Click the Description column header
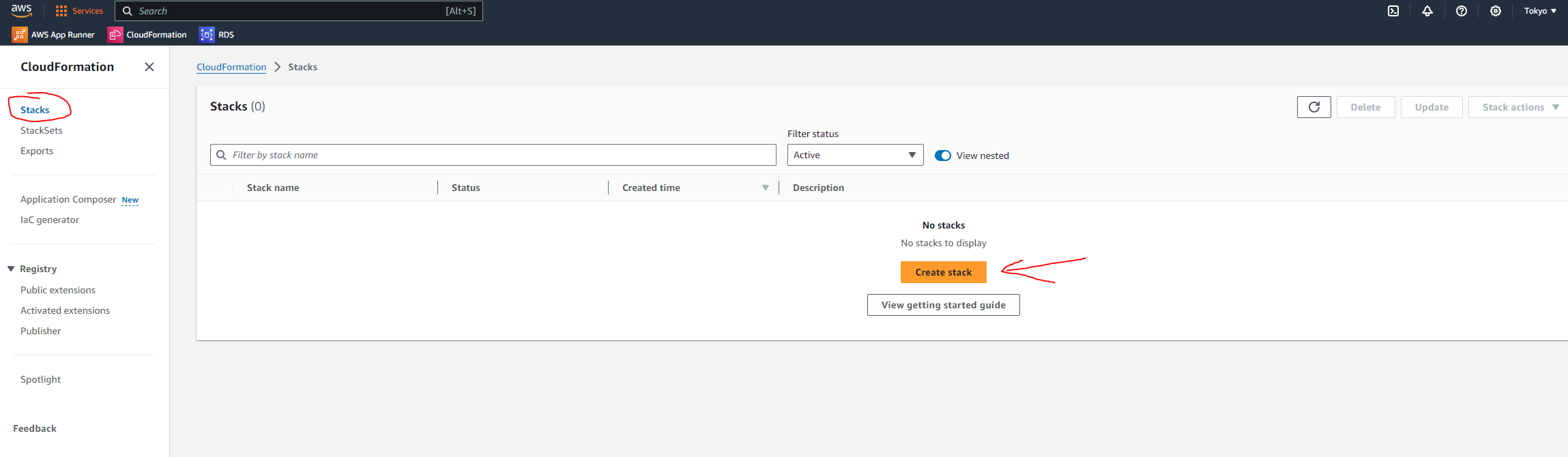 [818, 188]
